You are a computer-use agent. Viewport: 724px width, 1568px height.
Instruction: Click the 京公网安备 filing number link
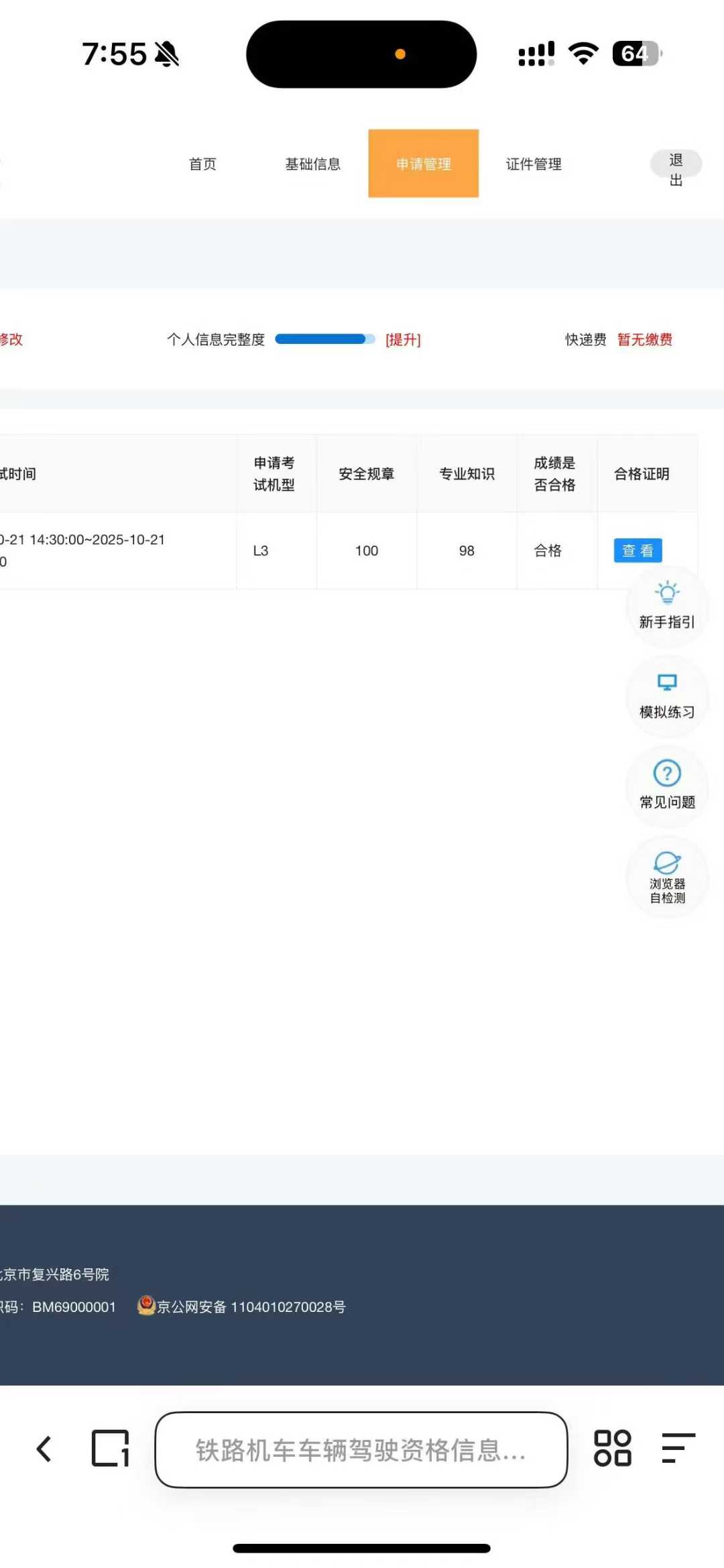[251, 1307]
